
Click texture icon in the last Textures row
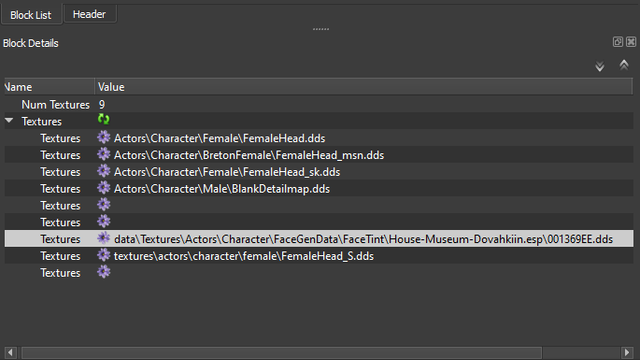point(104,272)
